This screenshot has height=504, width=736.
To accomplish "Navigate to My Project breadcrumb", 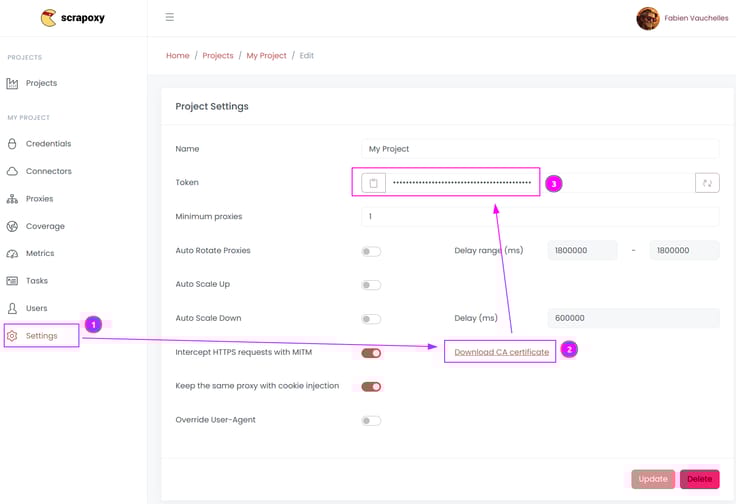I will tap(266, 55).
